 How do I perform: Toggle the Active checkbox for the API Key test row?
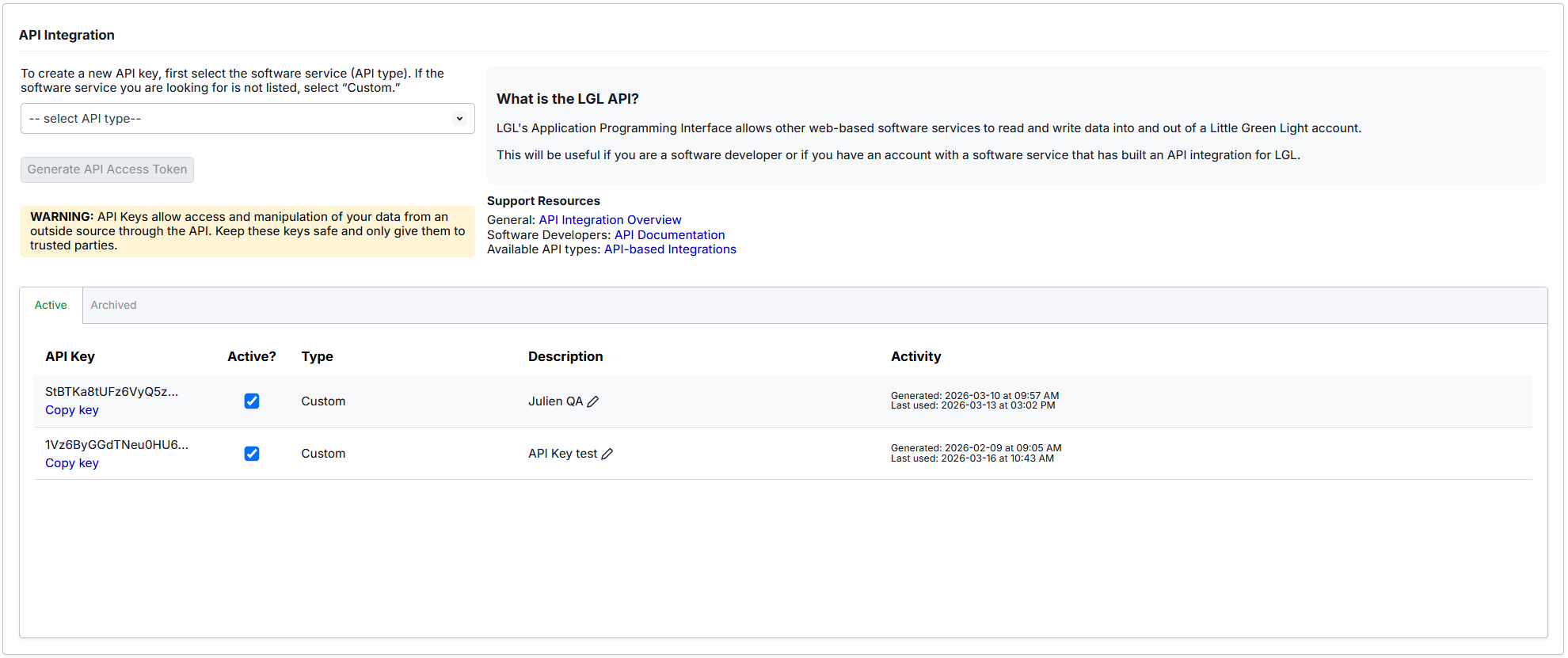pyautogui.click(x=252, y=454)
